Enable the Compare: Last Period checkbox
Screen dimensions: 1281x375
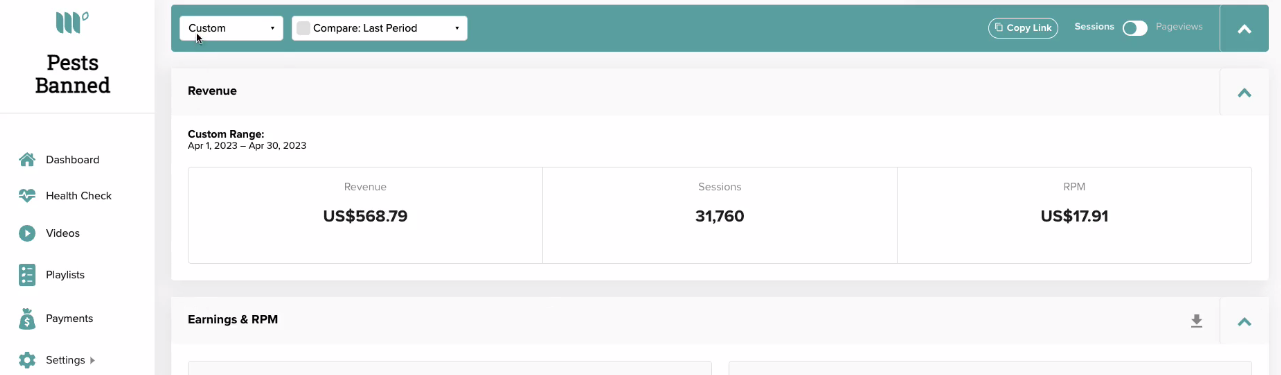click(x=303, y=28)
